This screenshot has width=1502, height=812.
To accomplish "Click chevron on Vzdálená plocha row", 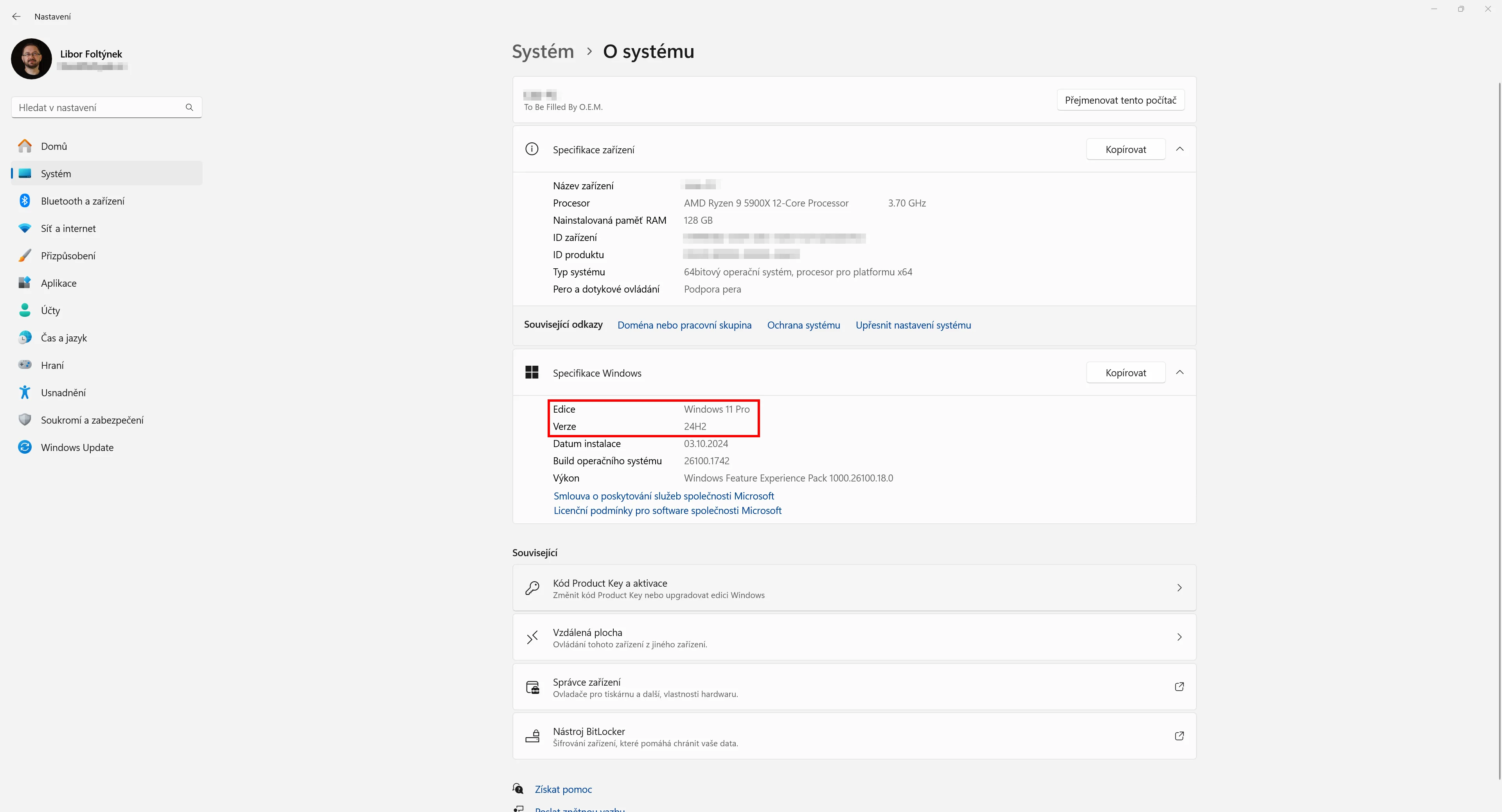I will (1179, 637).
